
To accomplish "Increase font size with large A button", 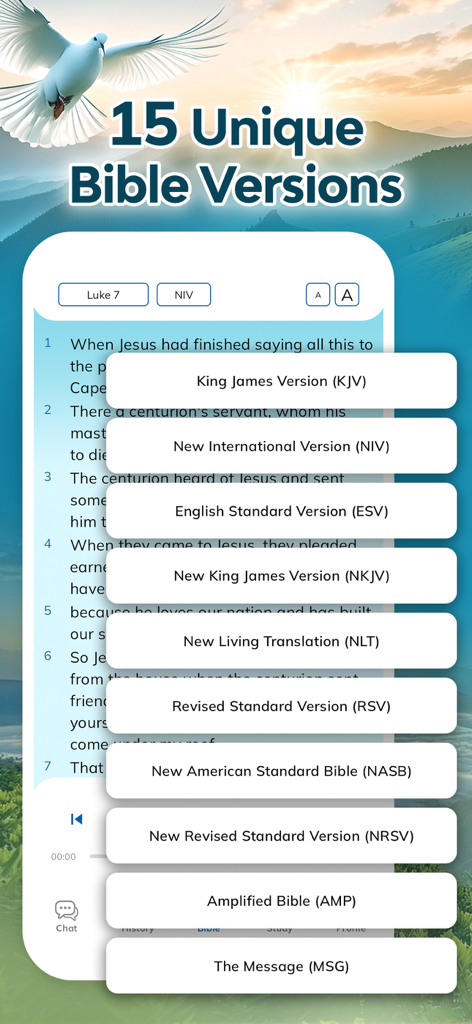I will coord(347,295).
